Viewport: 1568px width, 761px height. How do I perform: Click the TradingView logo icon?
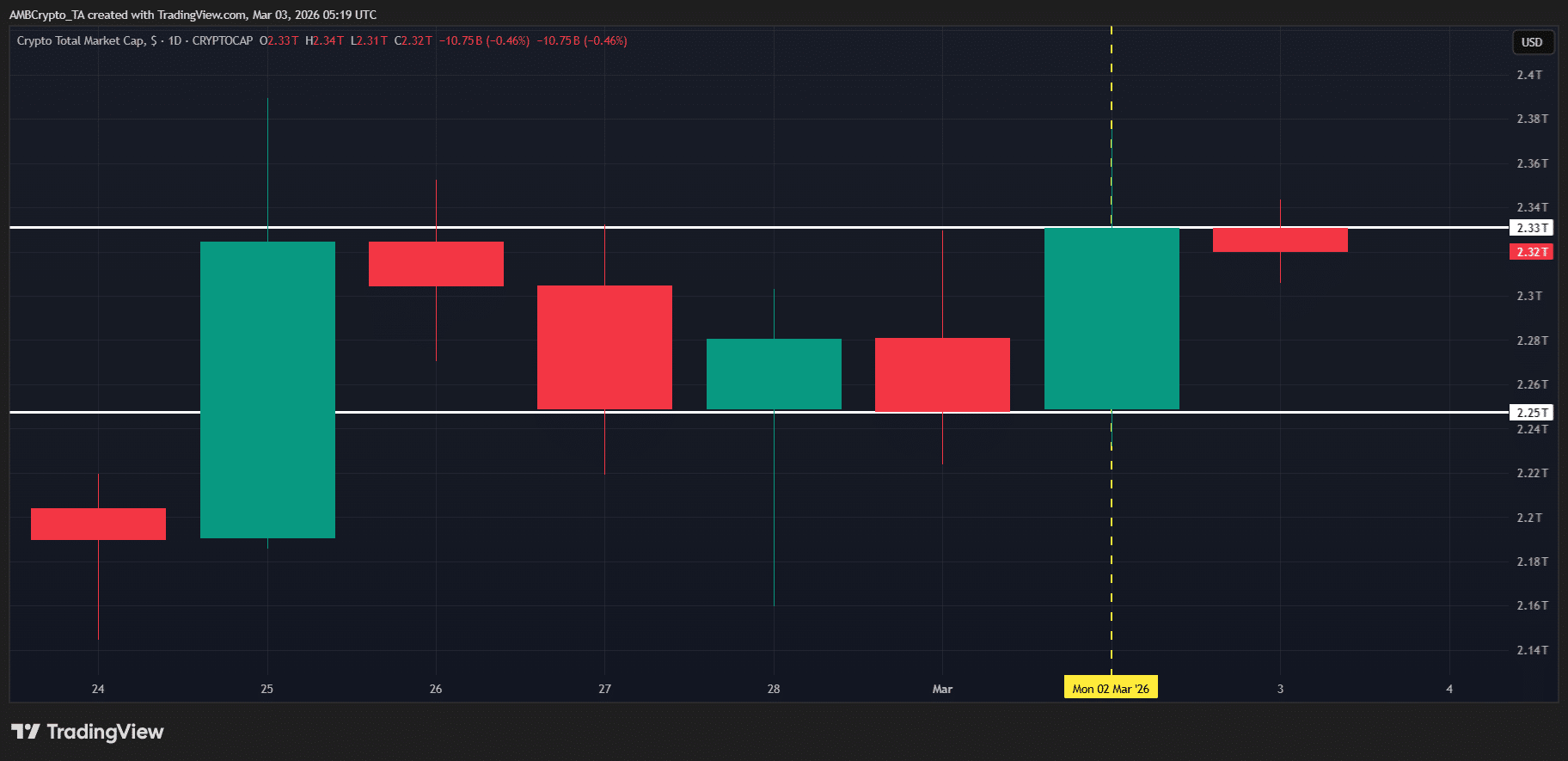coord(26,732)
